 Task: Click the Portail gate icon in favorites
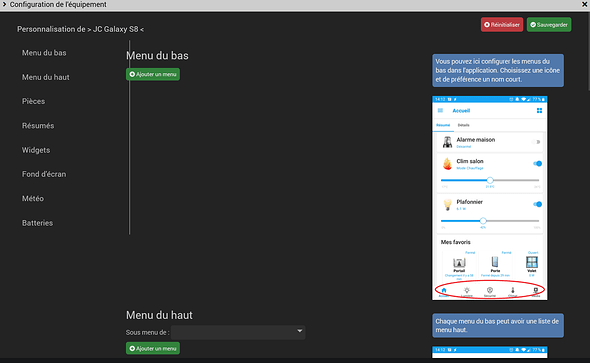pyautogui.click(x=459, y=262)
